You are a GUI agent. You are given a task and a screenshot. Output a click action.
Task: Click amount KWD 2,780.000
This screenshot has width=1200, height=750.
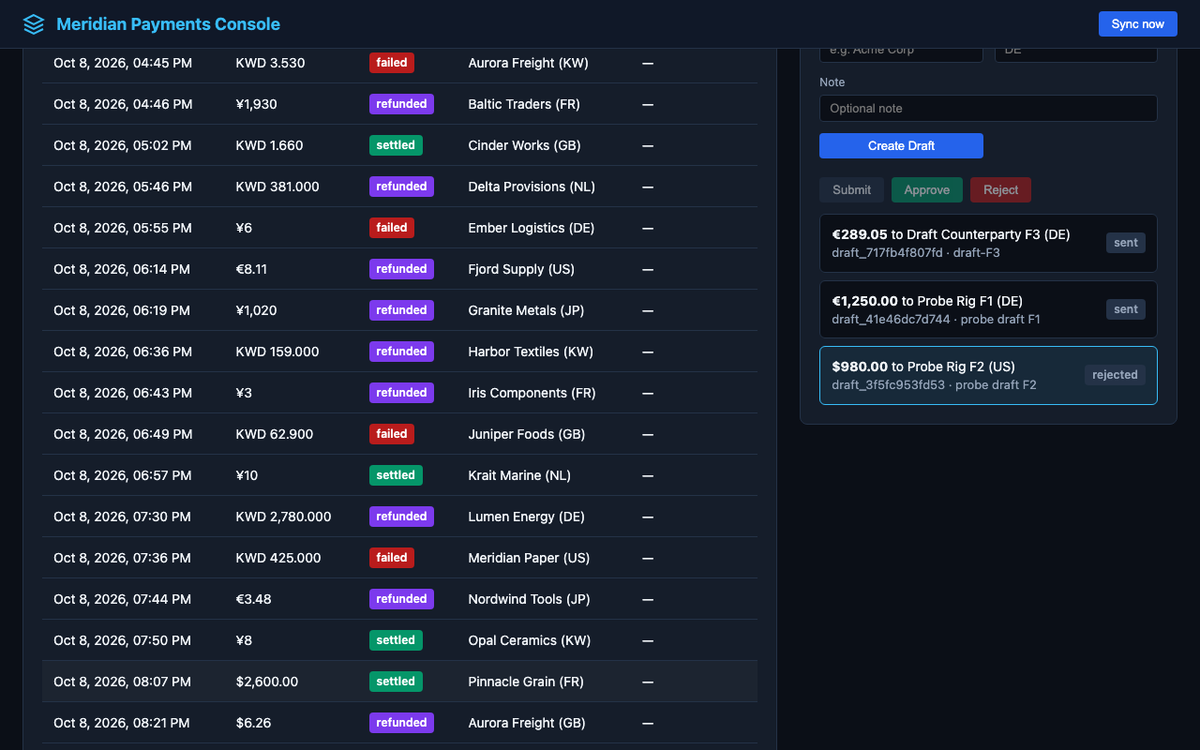click(283, 517)
